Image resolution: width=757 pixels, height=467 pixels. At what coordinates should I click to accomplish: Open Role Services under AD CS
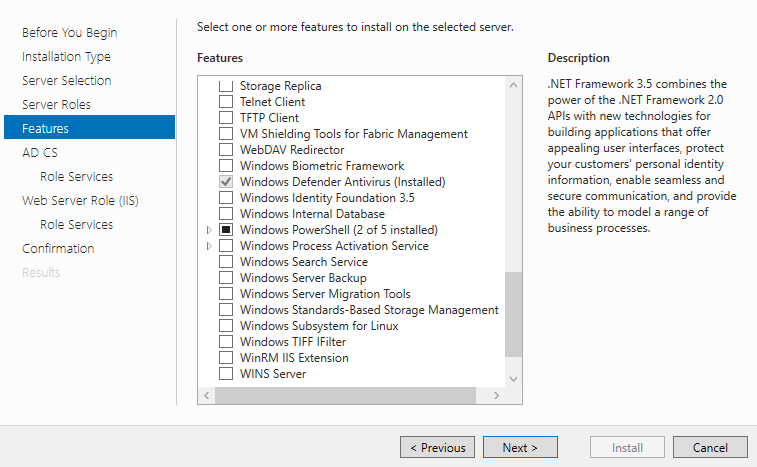coord(76,176)
